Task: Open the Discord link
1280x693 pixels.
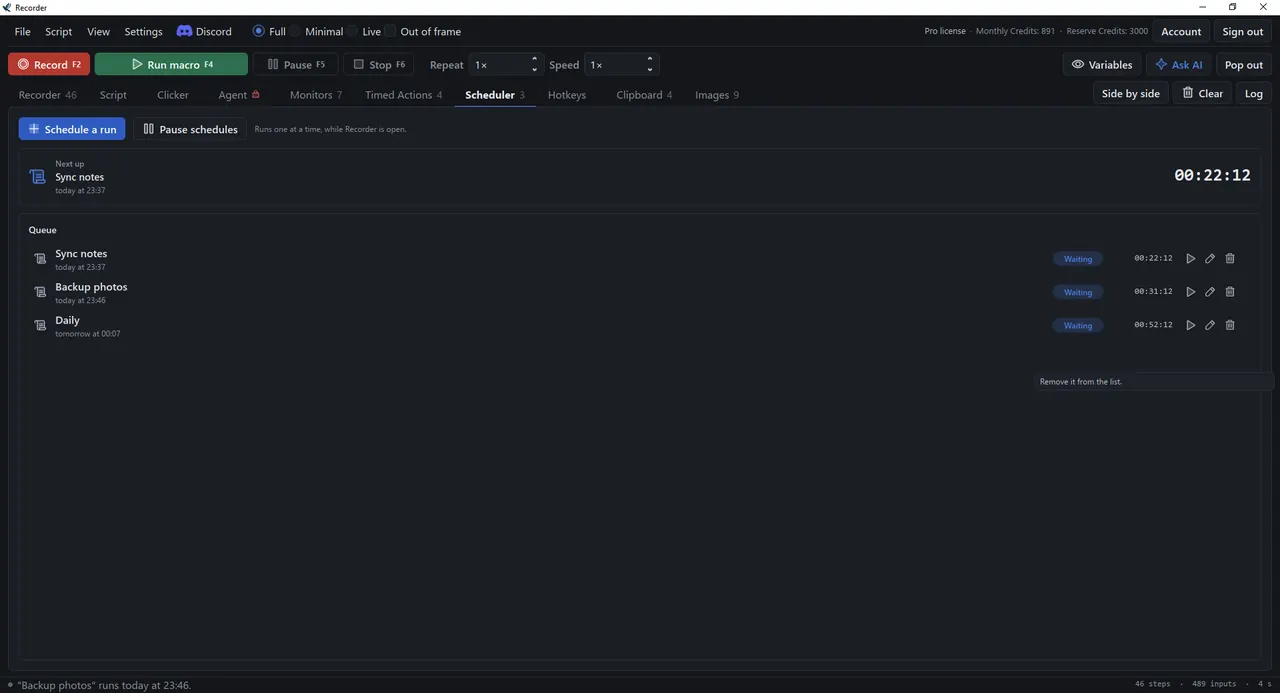Action: click(x=204, y=31)
